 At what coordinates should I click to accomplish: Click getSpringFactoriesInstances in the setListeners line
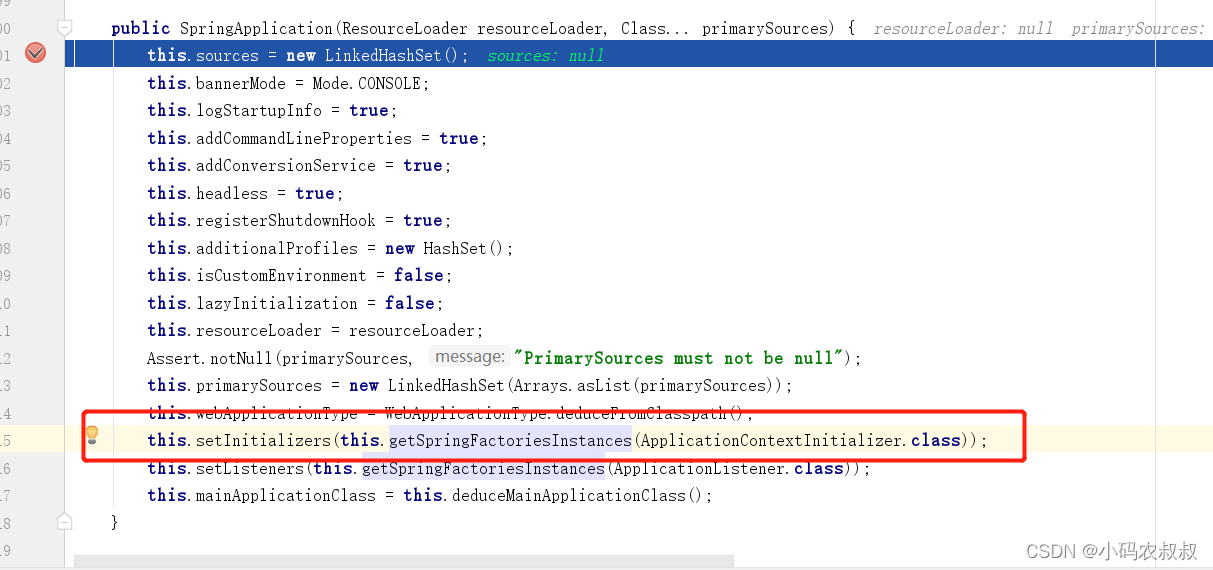click(x=483, y=468)
